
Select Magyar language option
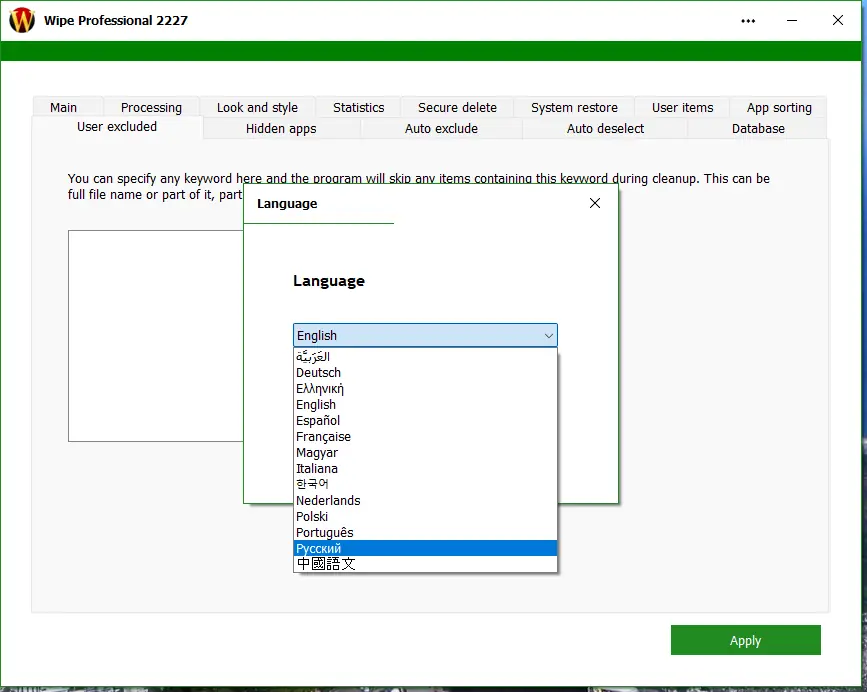tap(425, 453)
